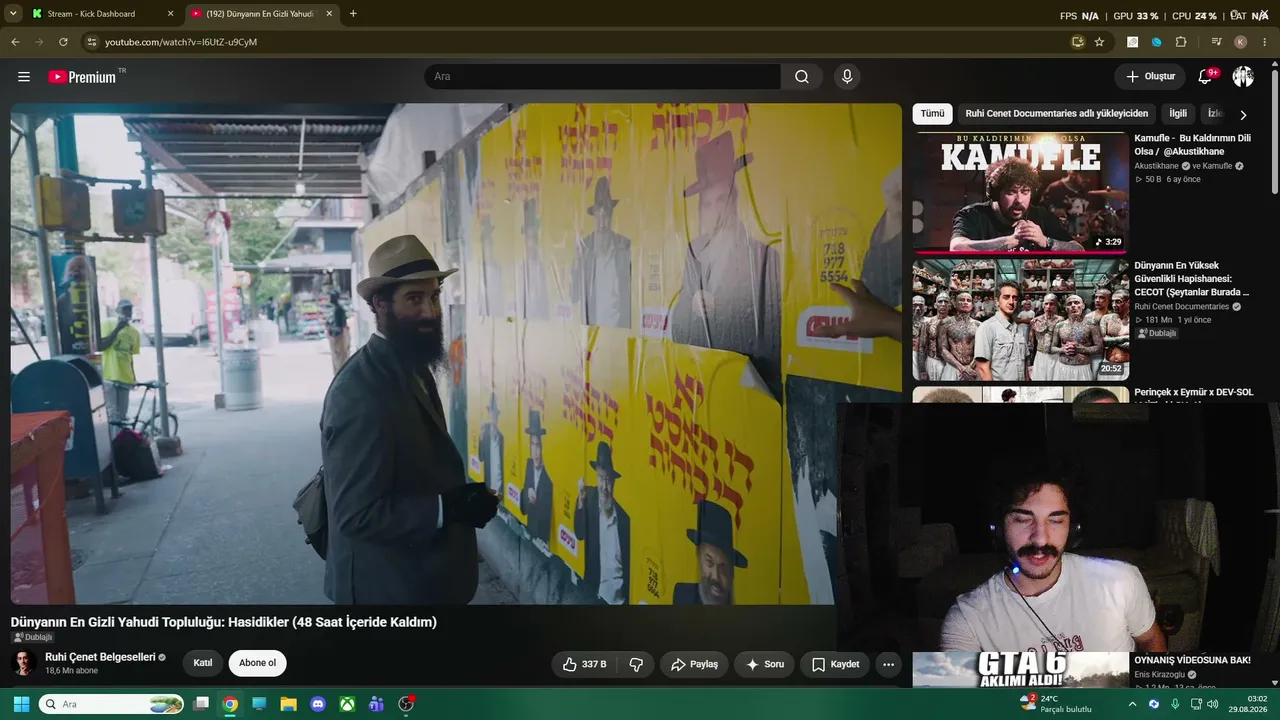
Task: Click the Oluştur create button
Action: 1150,77
